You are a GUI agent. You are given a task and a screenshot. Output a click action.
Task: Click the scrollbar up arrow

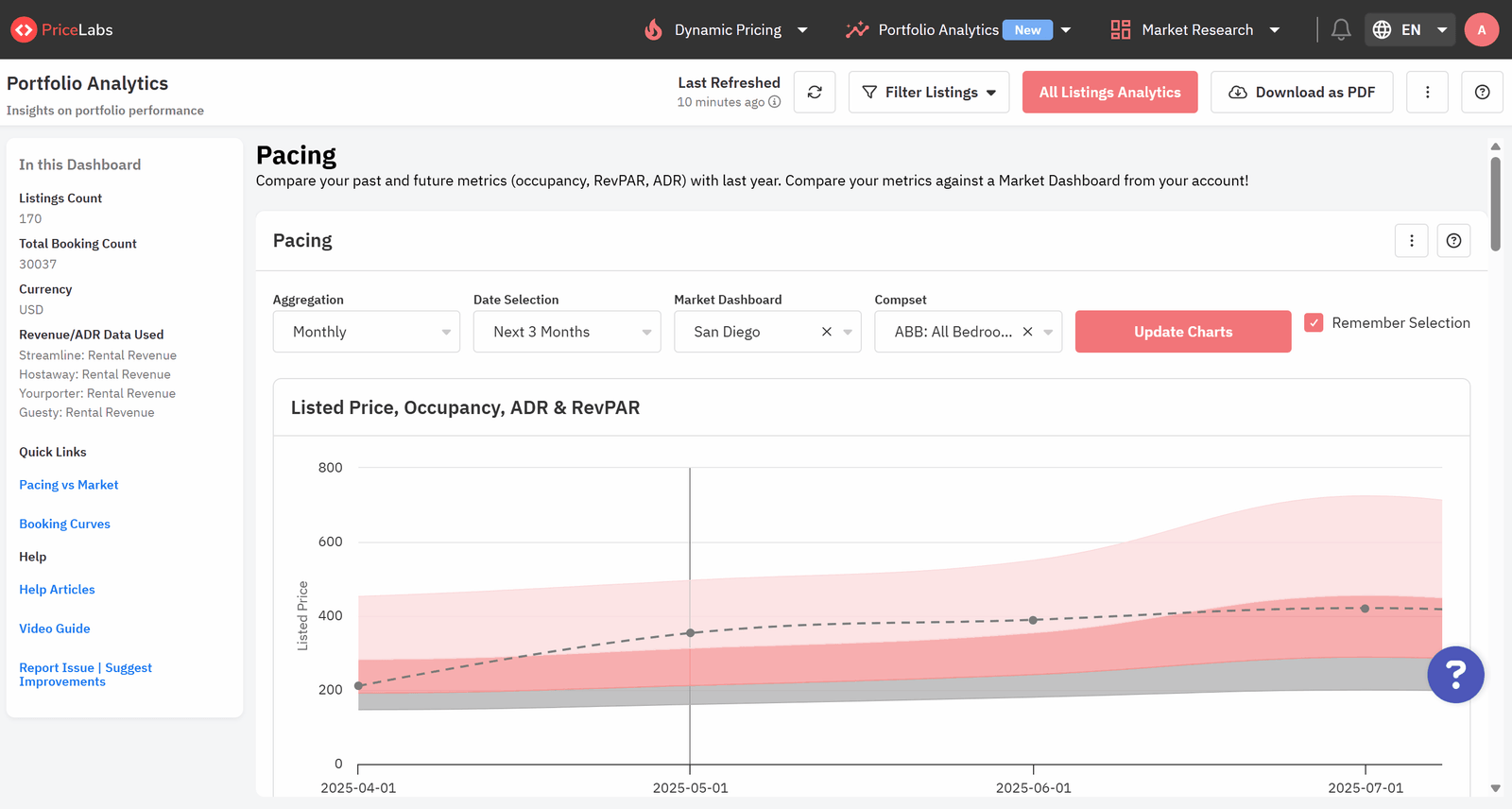tap(1495, 146)
